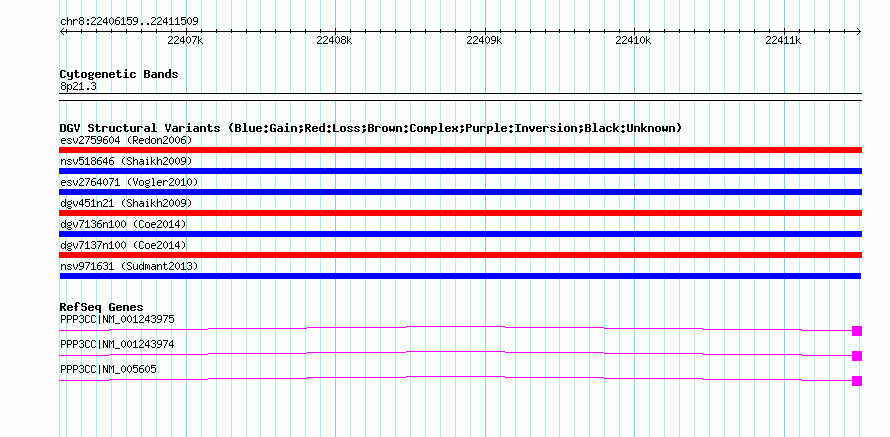
Task: Select the 8p21.3 cytogenetic band label
Action: tap(78, 86)
